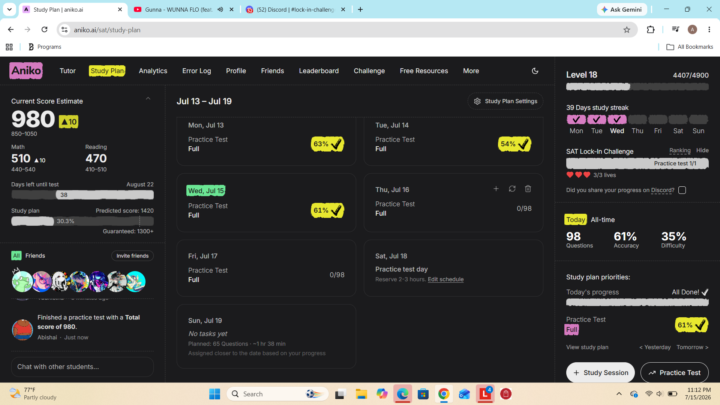Open the Analytics tab
This screenshot has height=405, width=720.
pyautogui.click(x=153, y=71)
